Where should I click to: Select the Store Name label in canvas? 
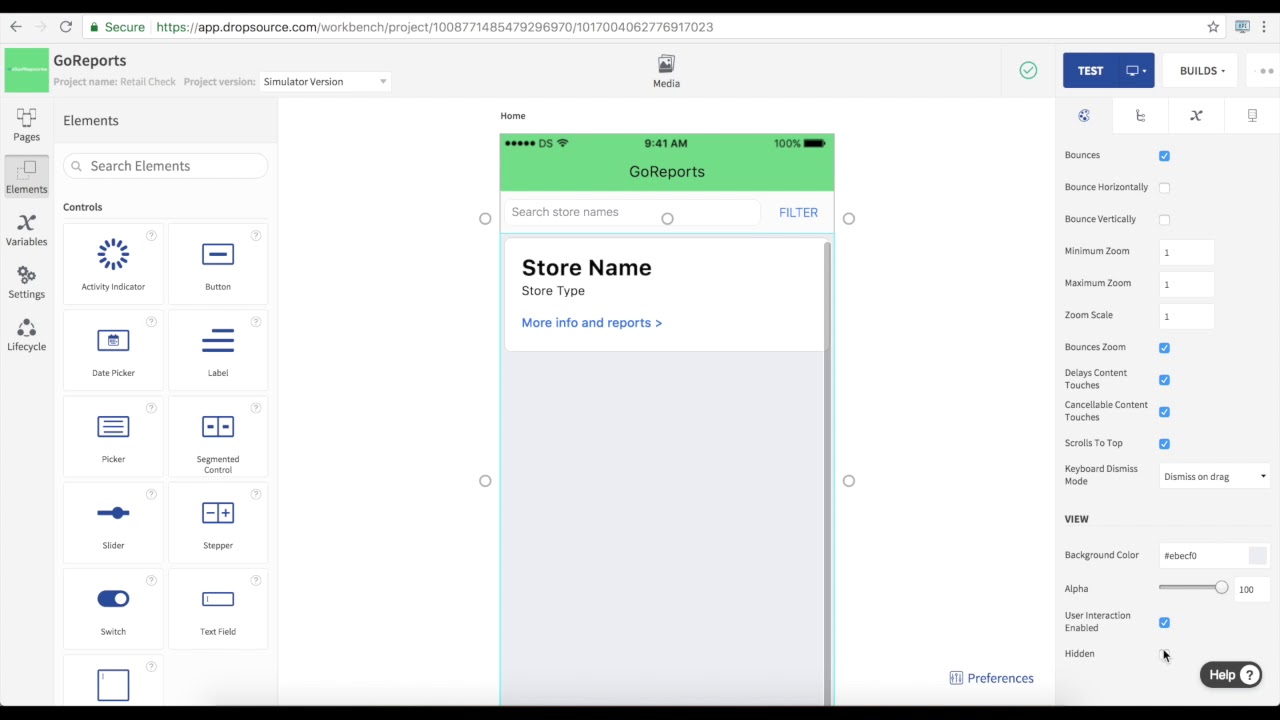point(586,267)
